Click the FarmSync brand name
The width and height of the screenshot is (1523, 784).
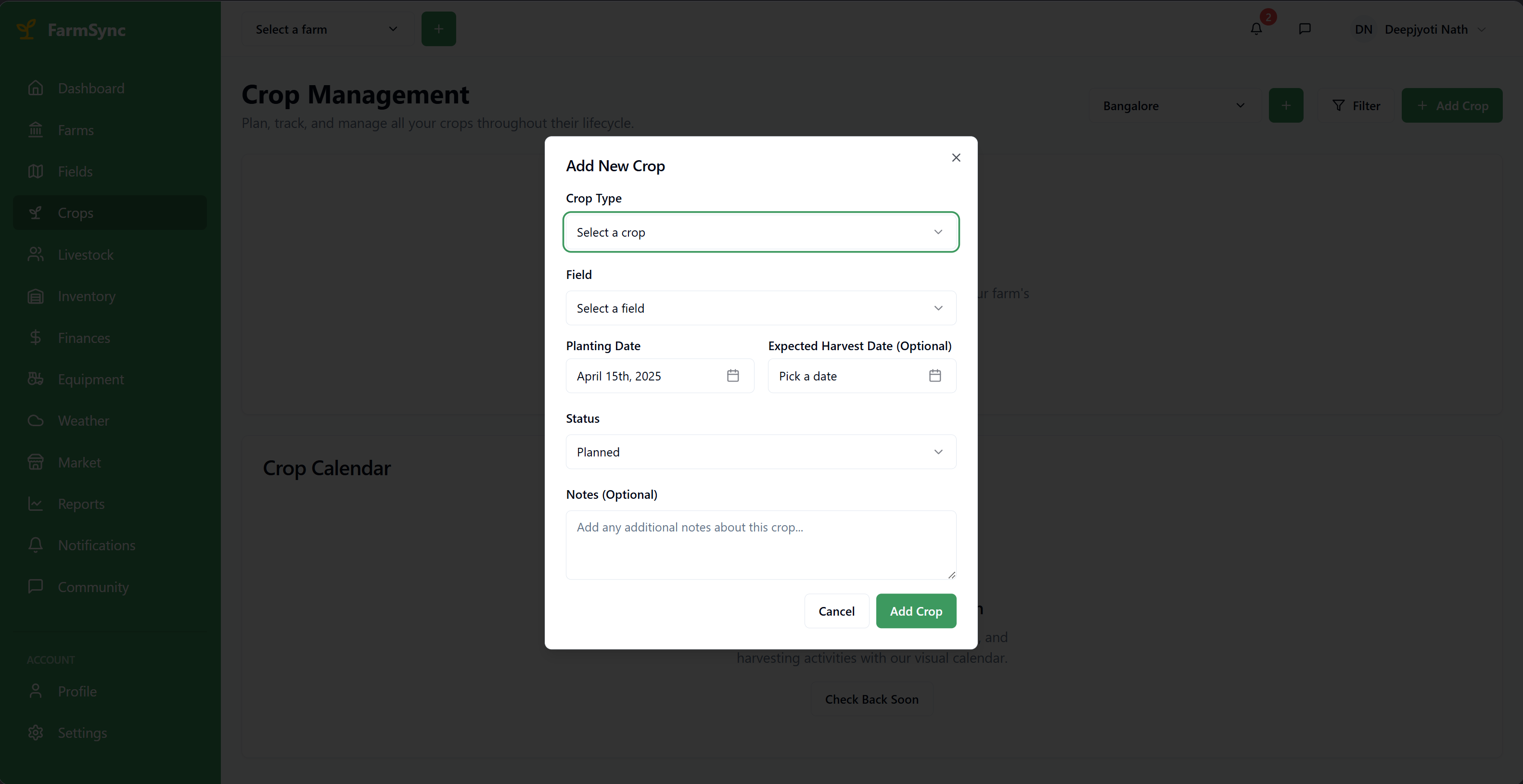(x=86, y=29)
